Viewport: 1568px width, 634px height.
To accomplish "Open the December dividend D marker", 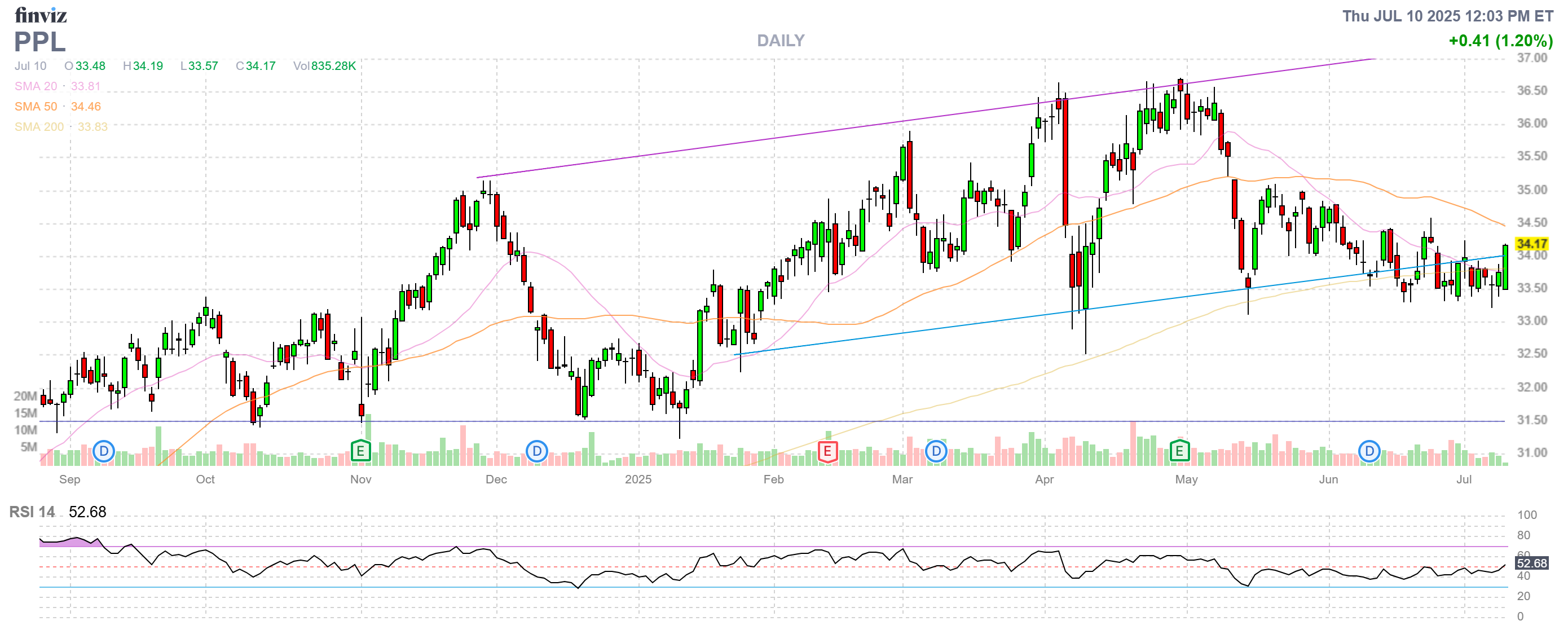I will pos(537,451).
